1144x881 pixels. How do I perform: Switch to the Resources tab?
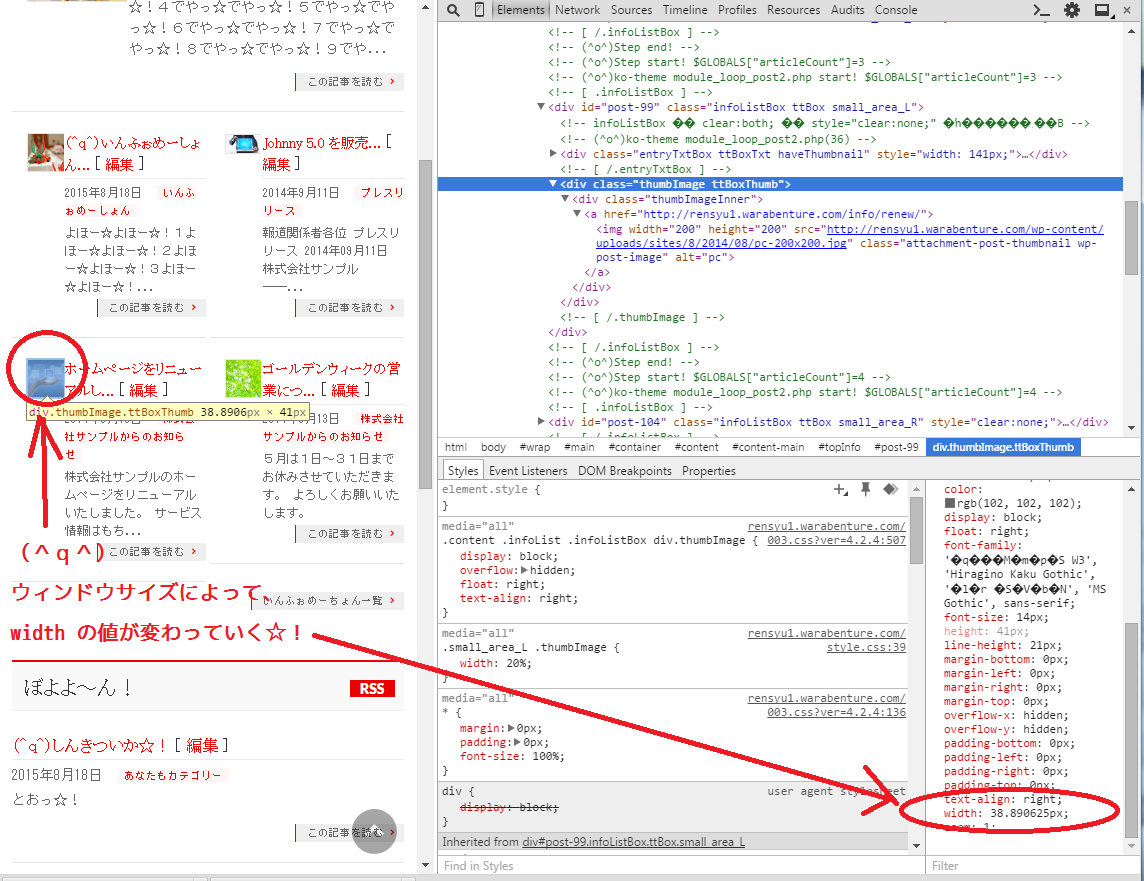pyautogui.click(x=793, y=10)
